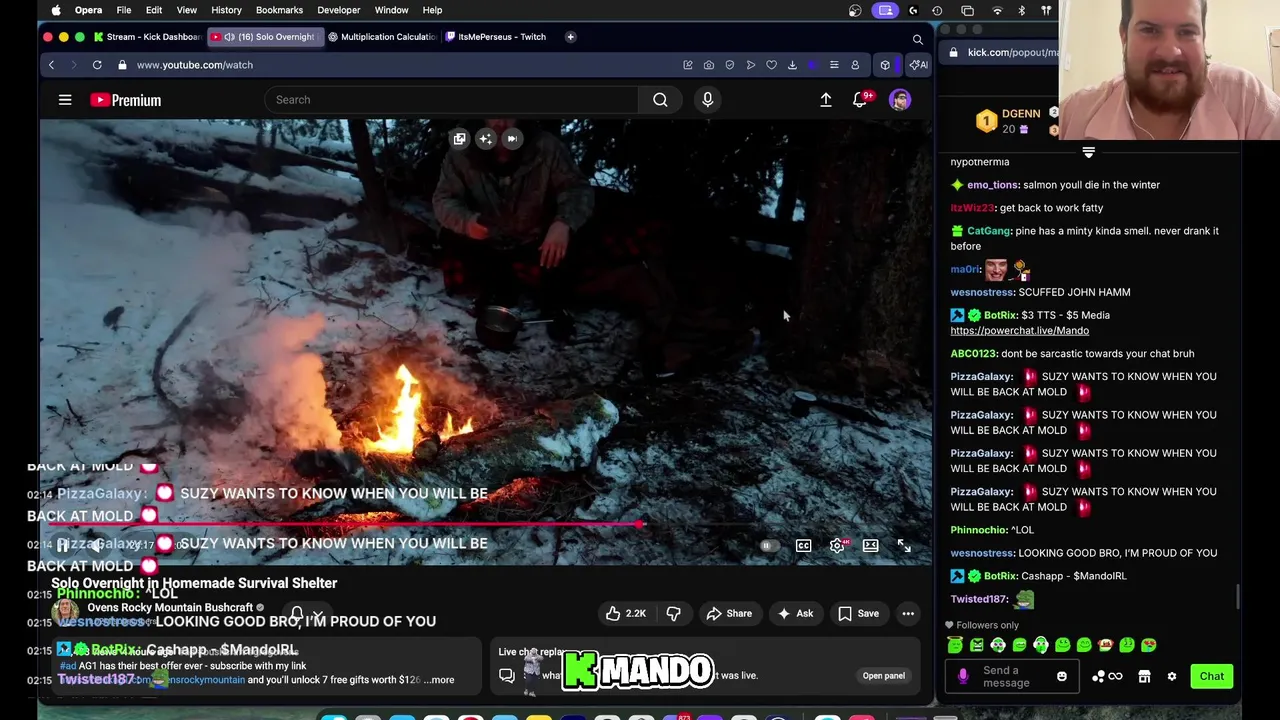Open the powerchat.live/Mando link
Image resolution: width=1280 pixels, height=720 pixels.
click(1019, 331)
